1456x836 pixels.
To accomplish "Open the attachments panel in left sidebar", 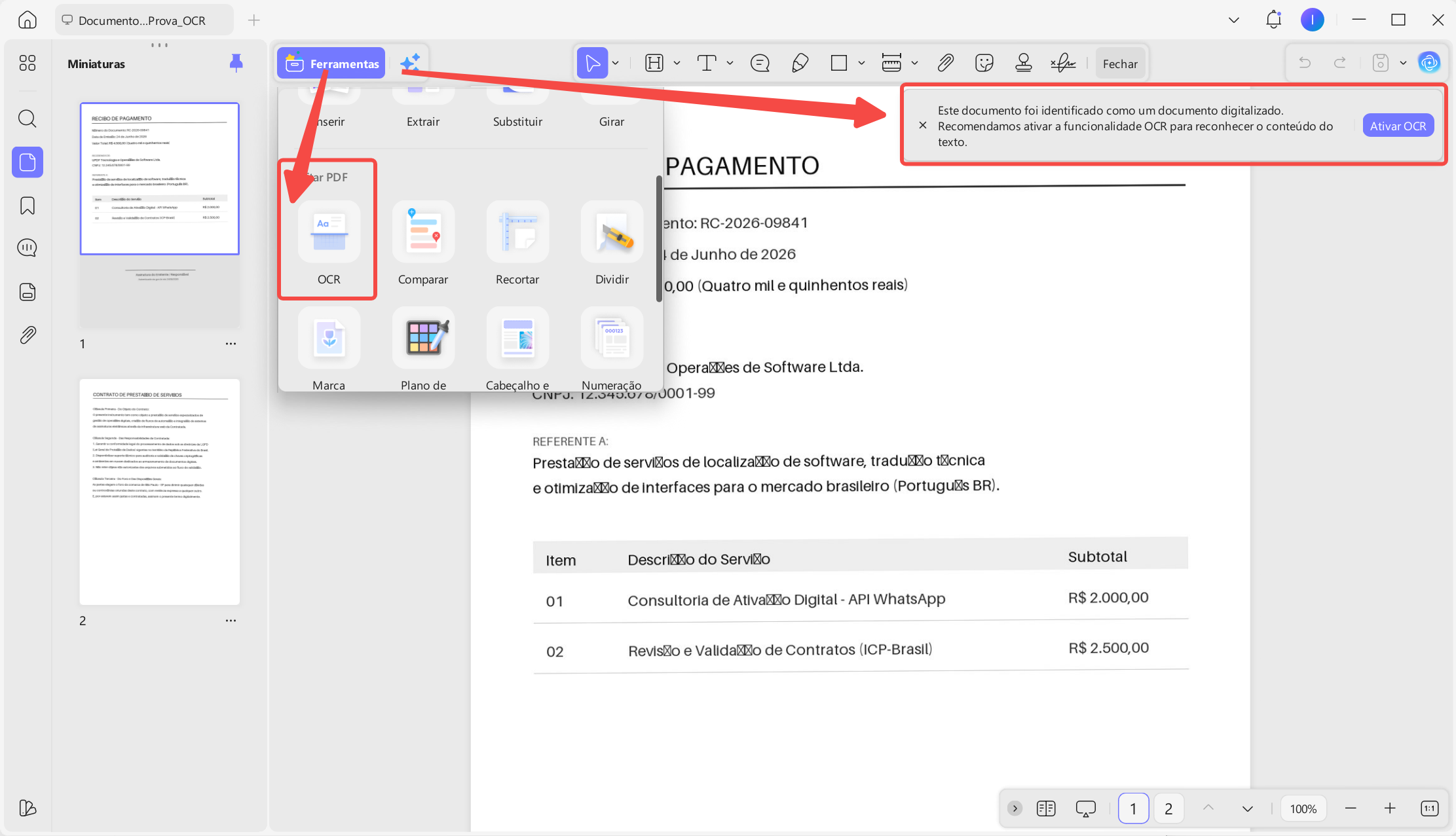I will tap(27, 335).
